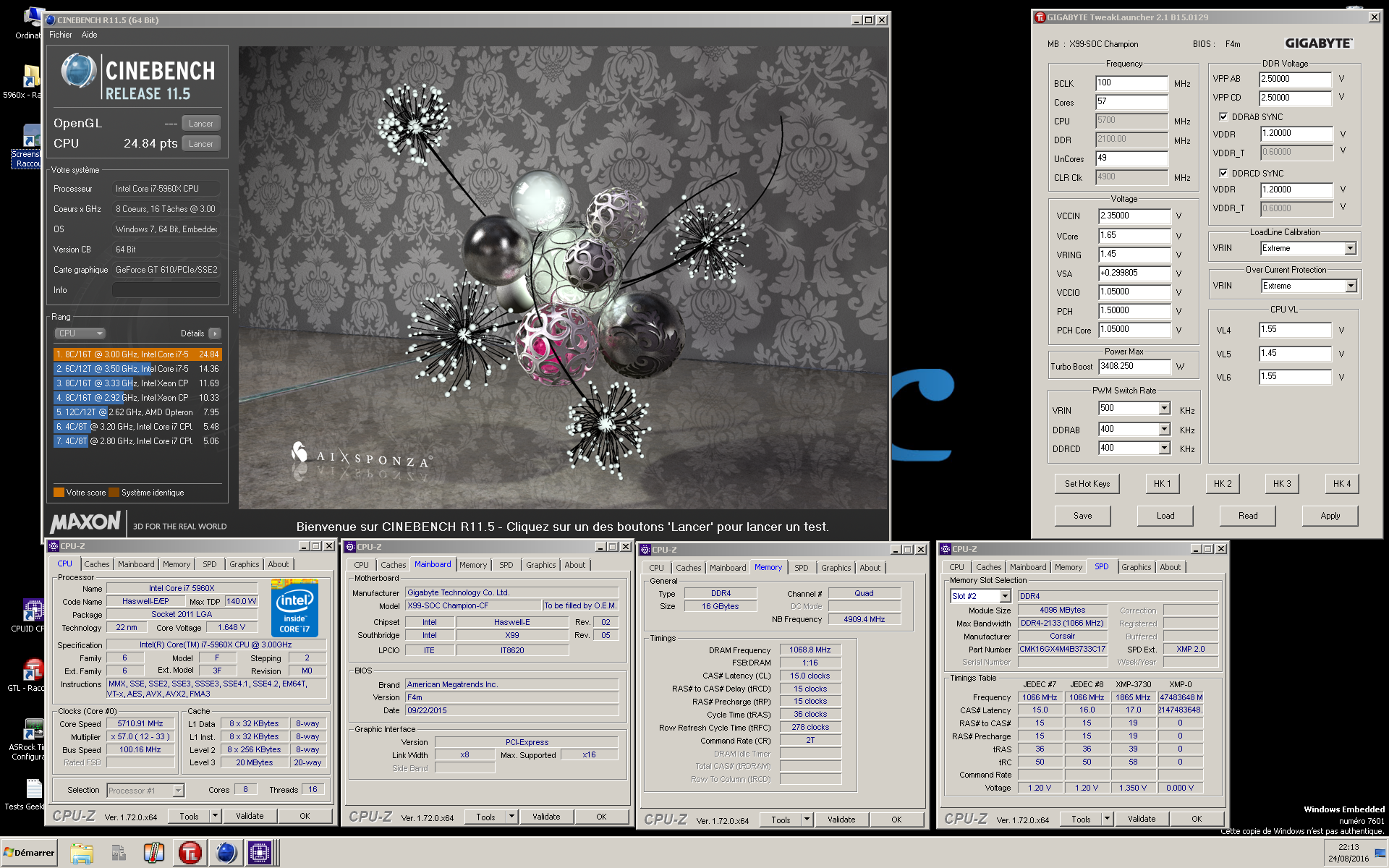
Task: Open About tab in SPD CPU-Z window
Action: click(1170, 567)
